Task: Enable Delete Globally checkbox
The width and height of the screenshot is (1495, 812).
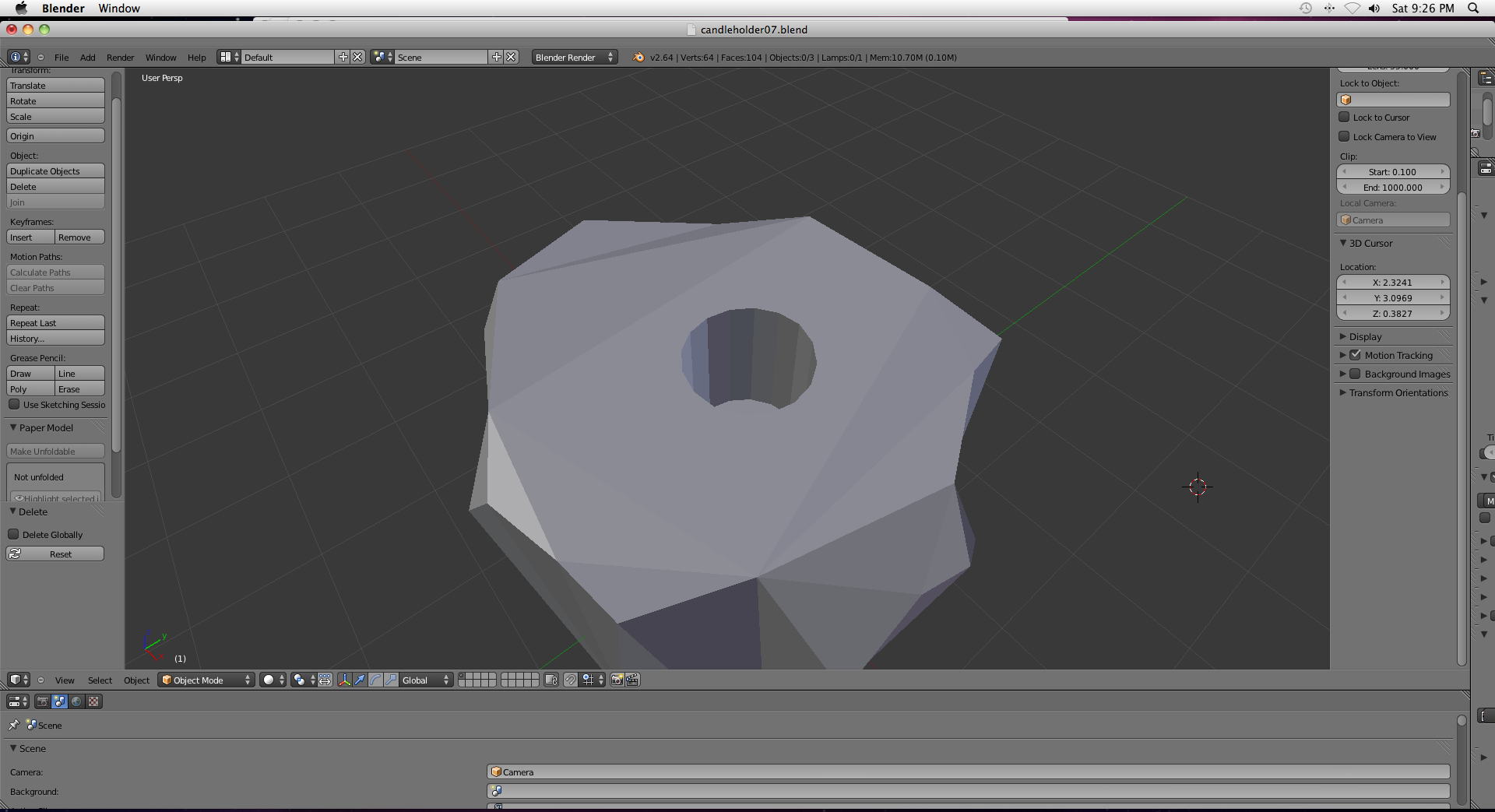Action: [13, 534]
